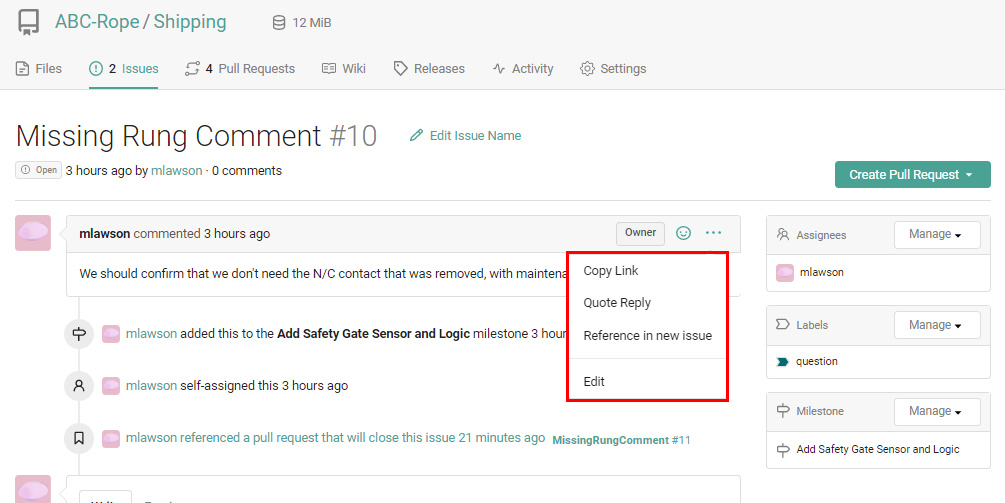Choose Quote Reply in the menu

(x=617, y=303)
